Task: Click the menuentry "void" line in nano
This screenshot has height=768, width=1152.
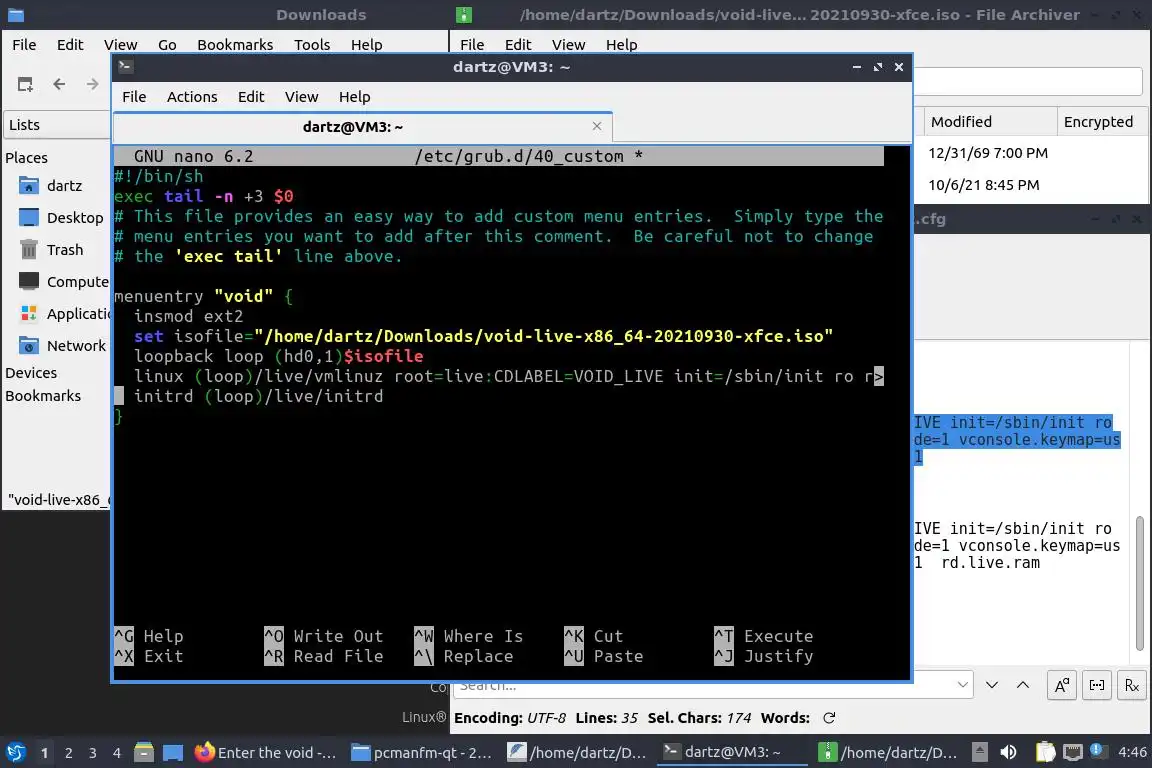Action: [204, 296]
